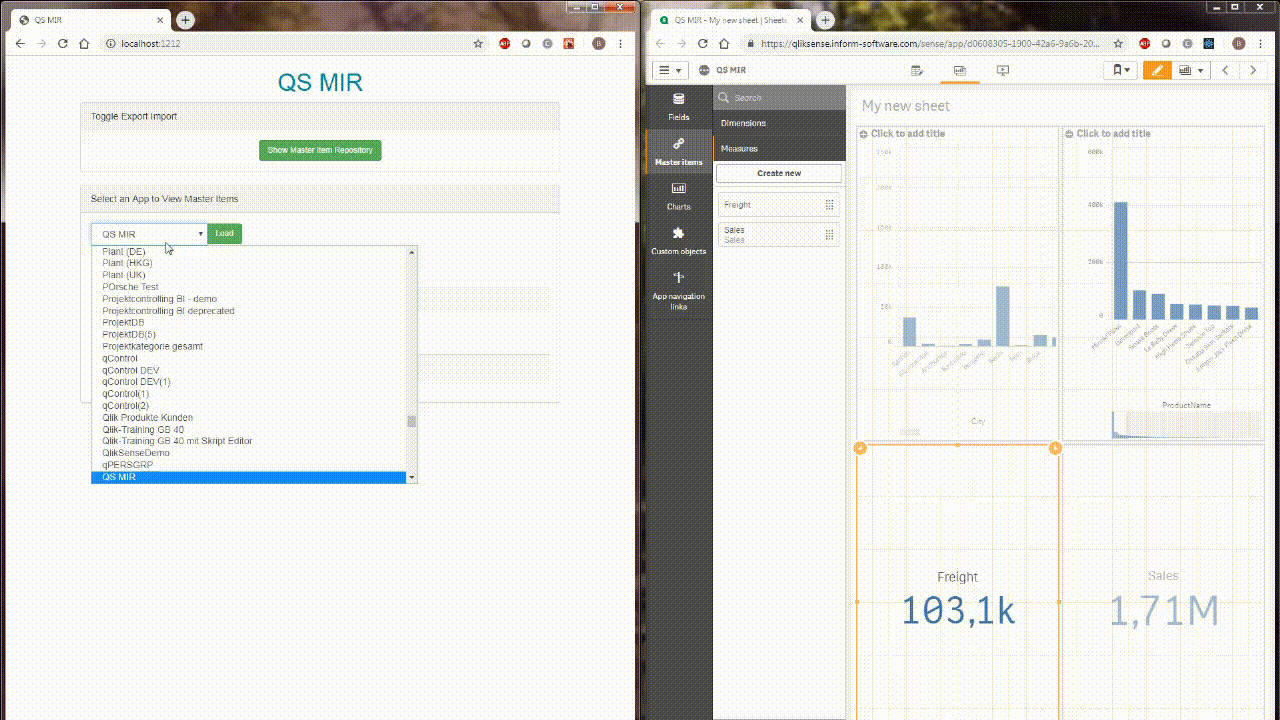Click Toggle Export Import panel header

point(320,116)
